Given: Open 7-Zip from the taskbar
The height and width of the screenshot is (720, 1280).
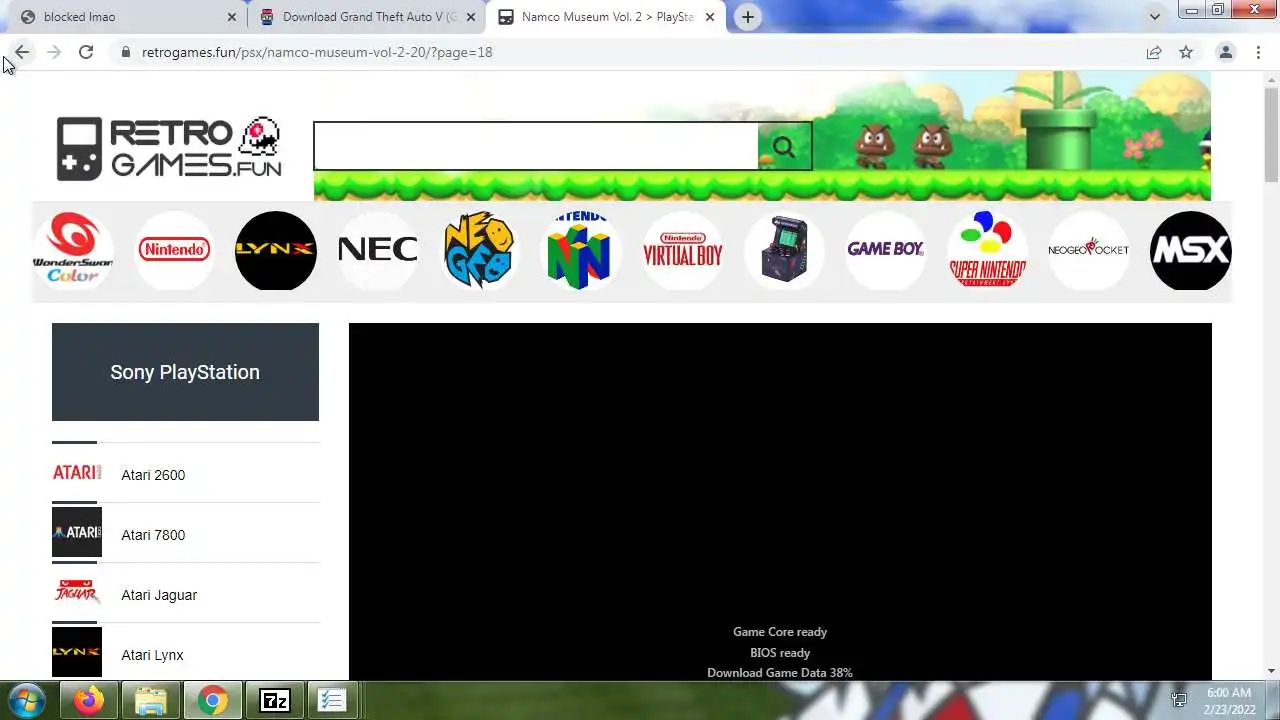Looking at the screenshot, I should [274, 700].
